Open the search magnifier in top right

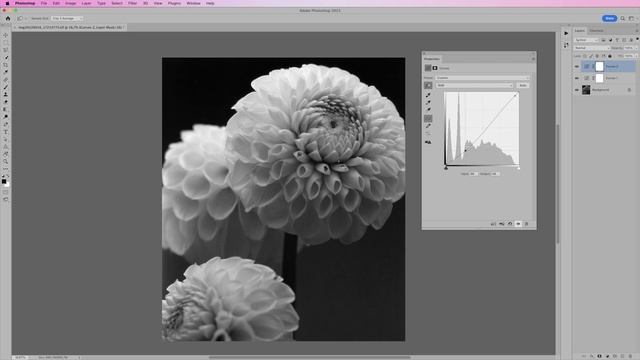[x=623, y=18]
